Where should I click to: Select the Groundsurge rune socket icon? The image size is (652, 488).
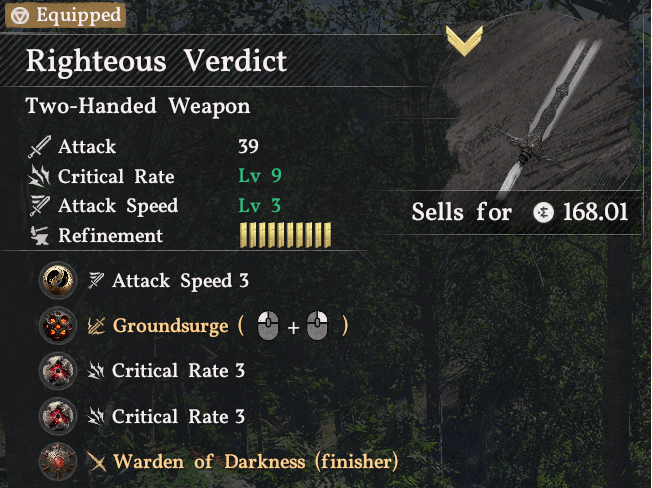point(58,325)
